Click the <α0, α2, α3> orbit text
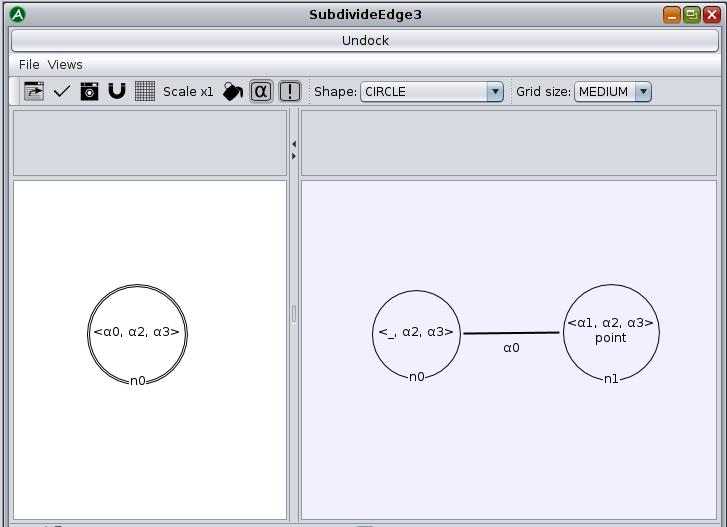This screenshot has height=527, width=727. 136,332
